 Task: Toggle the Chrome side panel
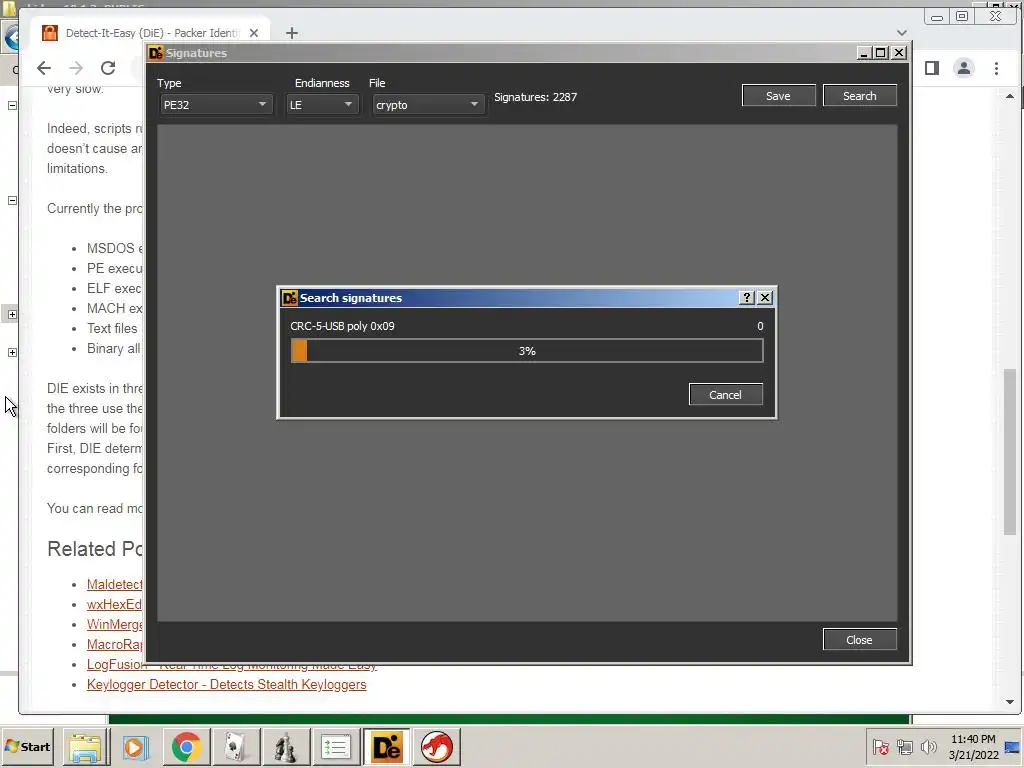932,68
